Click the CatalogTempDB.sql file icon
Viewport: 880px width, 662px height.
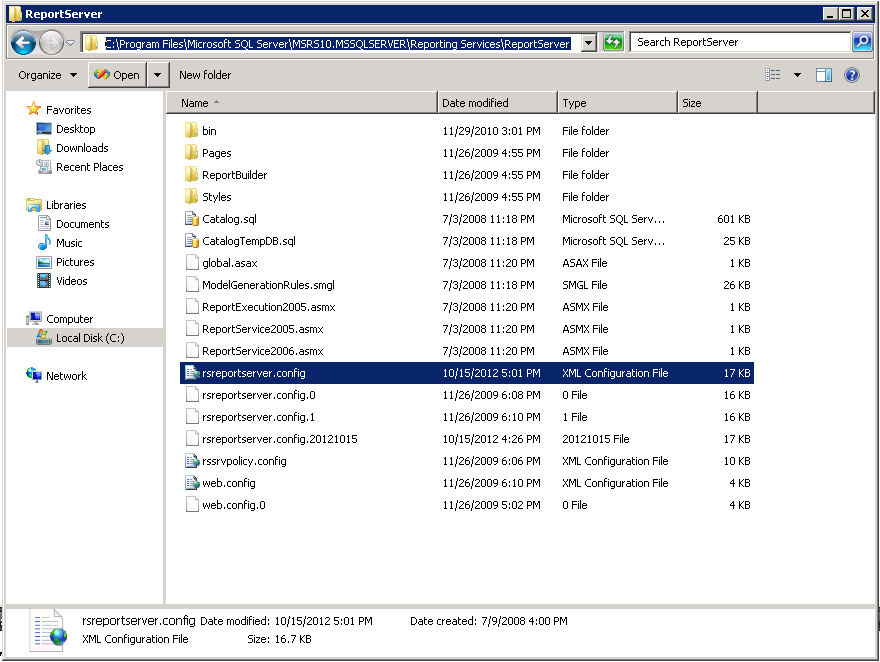[x=191, y=241]
